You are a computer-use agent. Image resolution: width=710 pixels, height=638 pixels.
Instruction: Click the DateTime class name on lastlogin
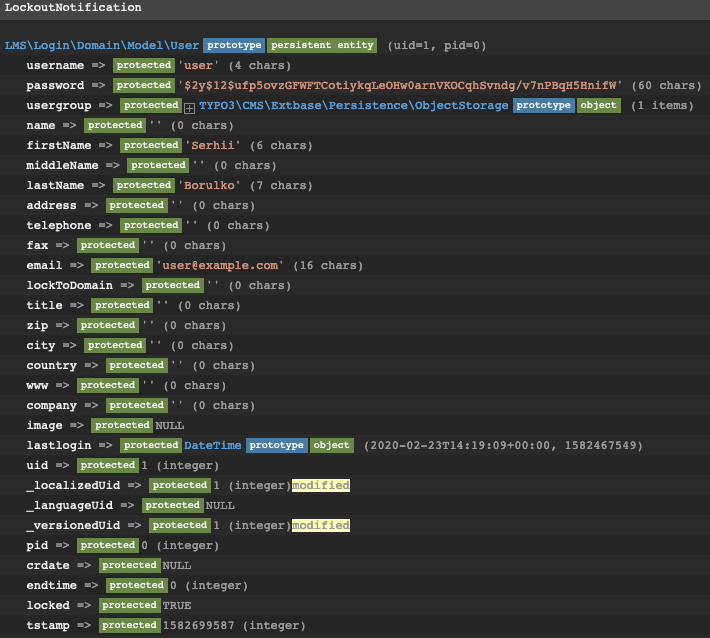coord(213,446)
